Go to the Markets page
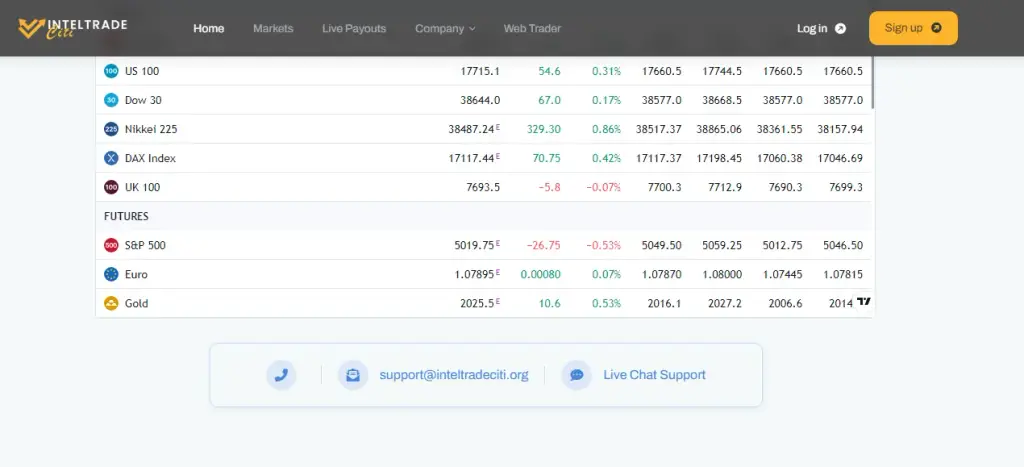The height and width of the screenshot is (467, 1024). (273, 28)
